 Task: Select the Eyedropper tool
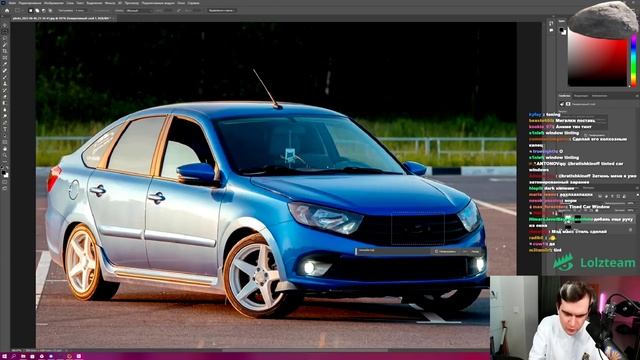pyautogui.click(x=5, y=64)
